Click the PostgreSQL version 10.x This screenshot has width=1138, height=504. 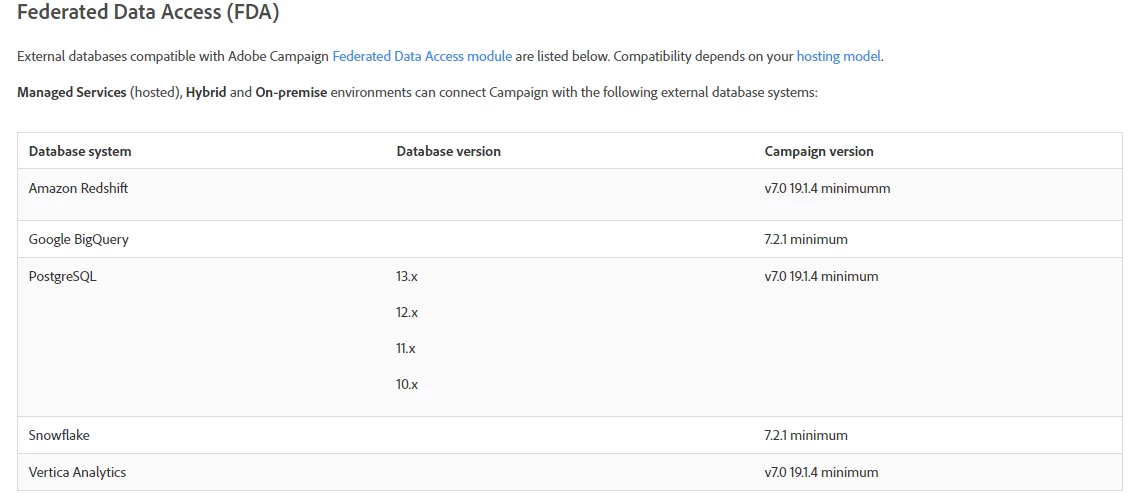point(407,385)
